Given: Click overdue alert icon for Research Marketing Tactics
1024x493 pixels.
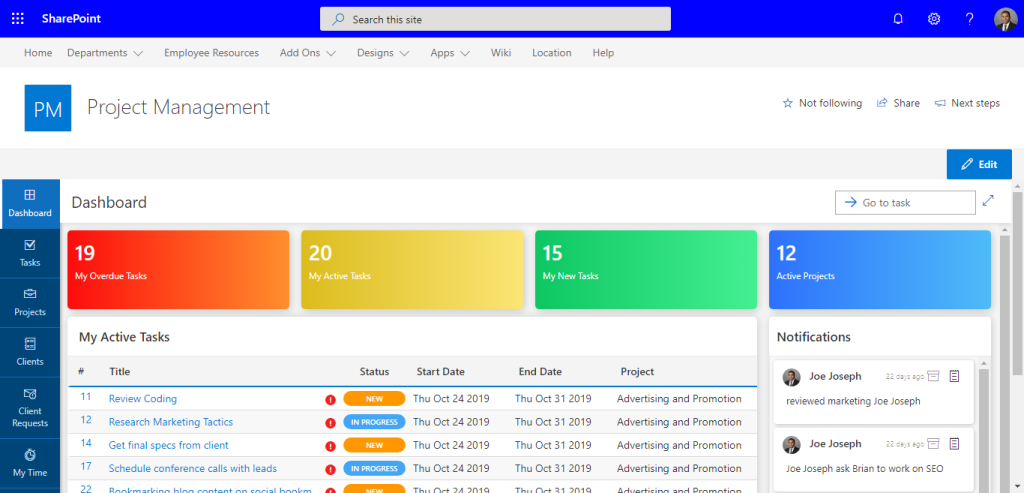Looking at the screenshot, I should (330, 423).
